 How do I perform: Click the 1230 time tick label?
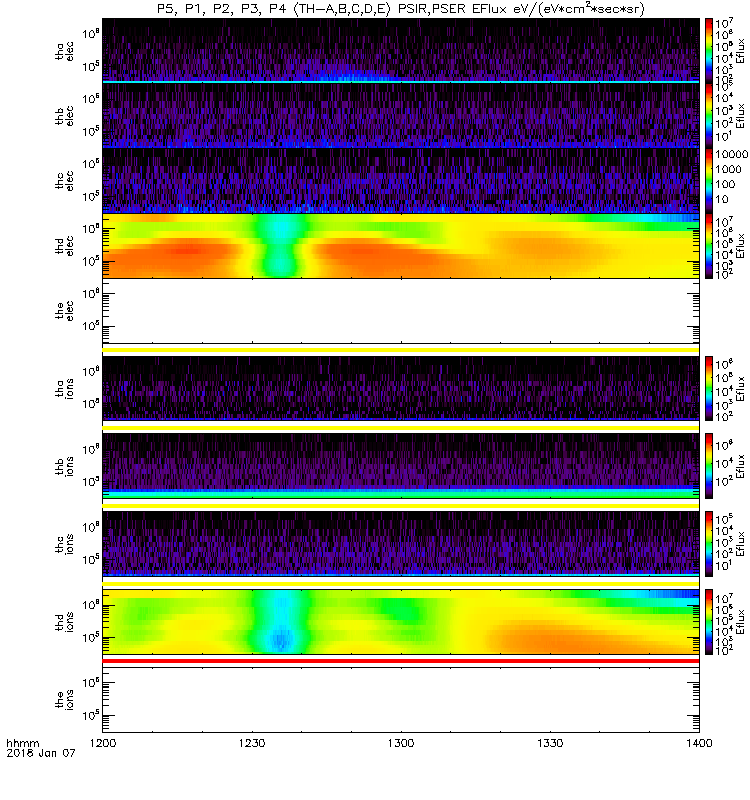[x=252, y=743]
